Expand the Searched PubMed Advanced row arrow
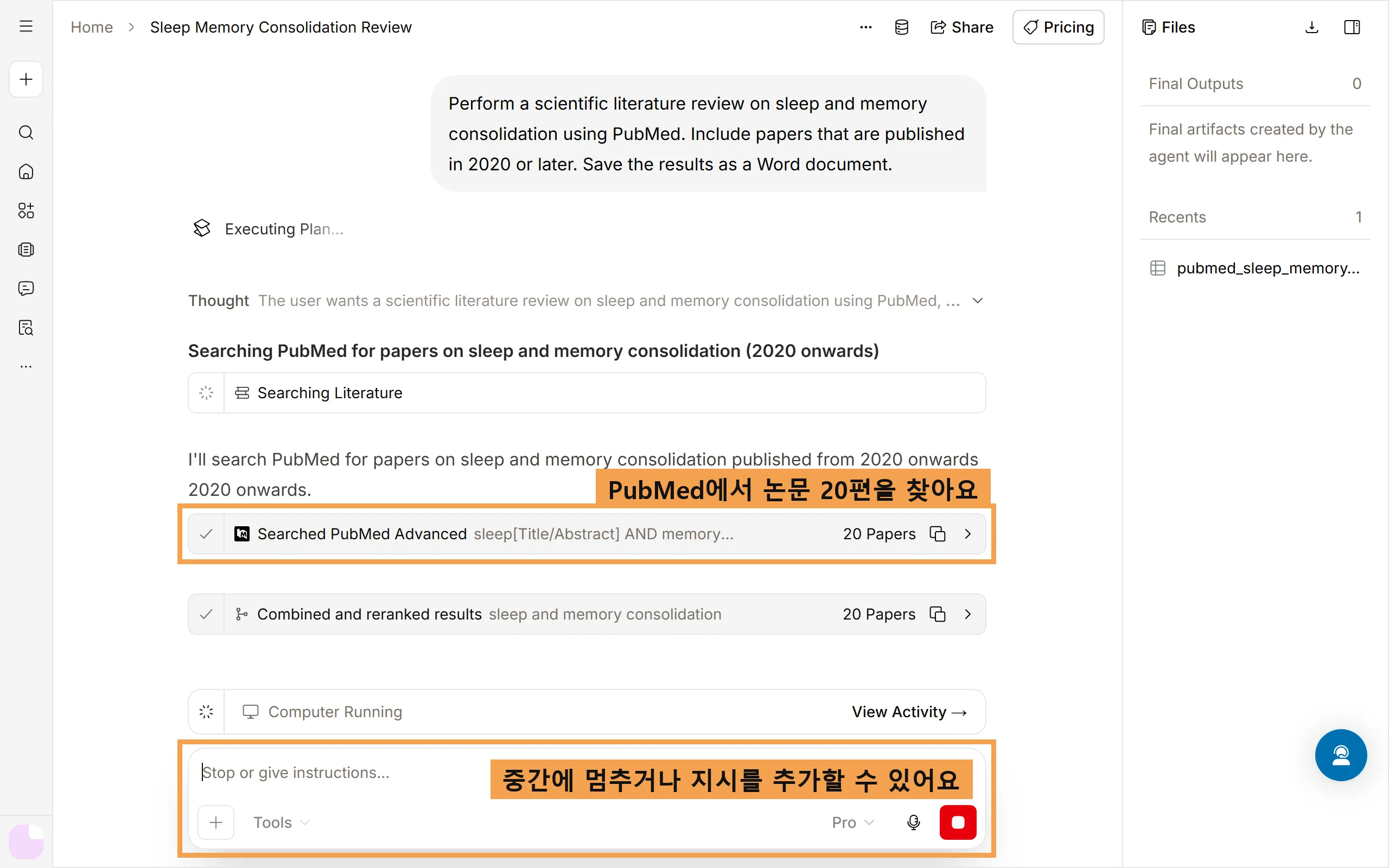Viewport: 1389px width, 868px height. (x=968, y=534)
